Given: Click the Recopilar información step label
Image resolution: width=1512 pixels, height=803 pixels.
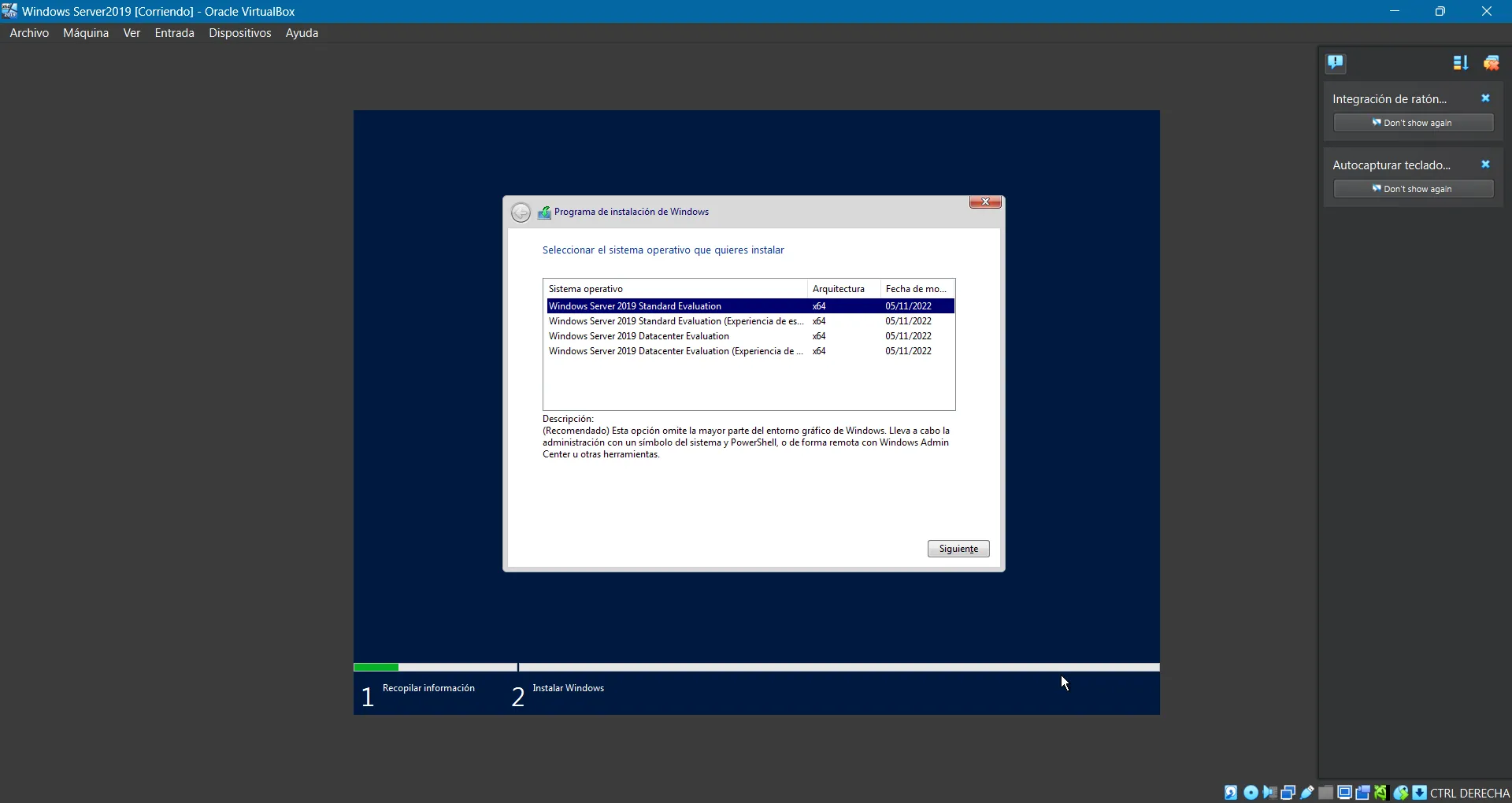Looking at the screenshot, I should point(428,688).
